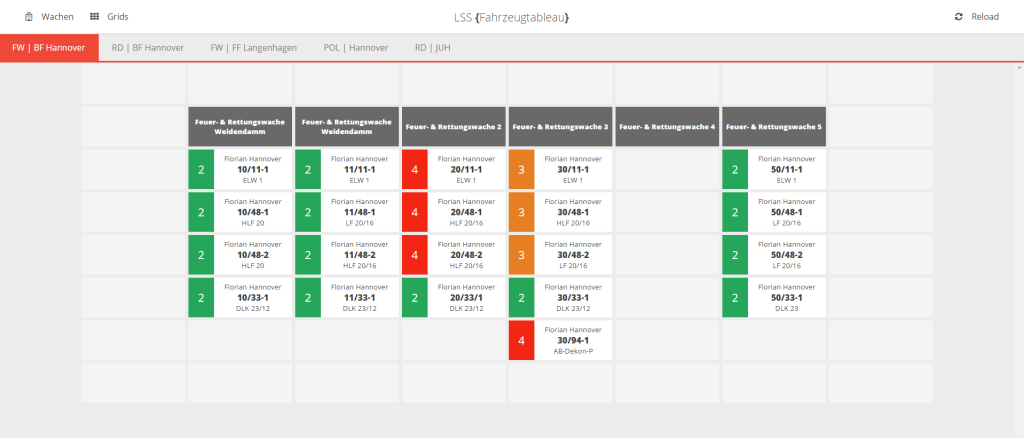Click green status badge of 50/33-1 DLK 23
Image resolution: width=1024 pixels, height=438 pixels.
(x=735, y=298)
